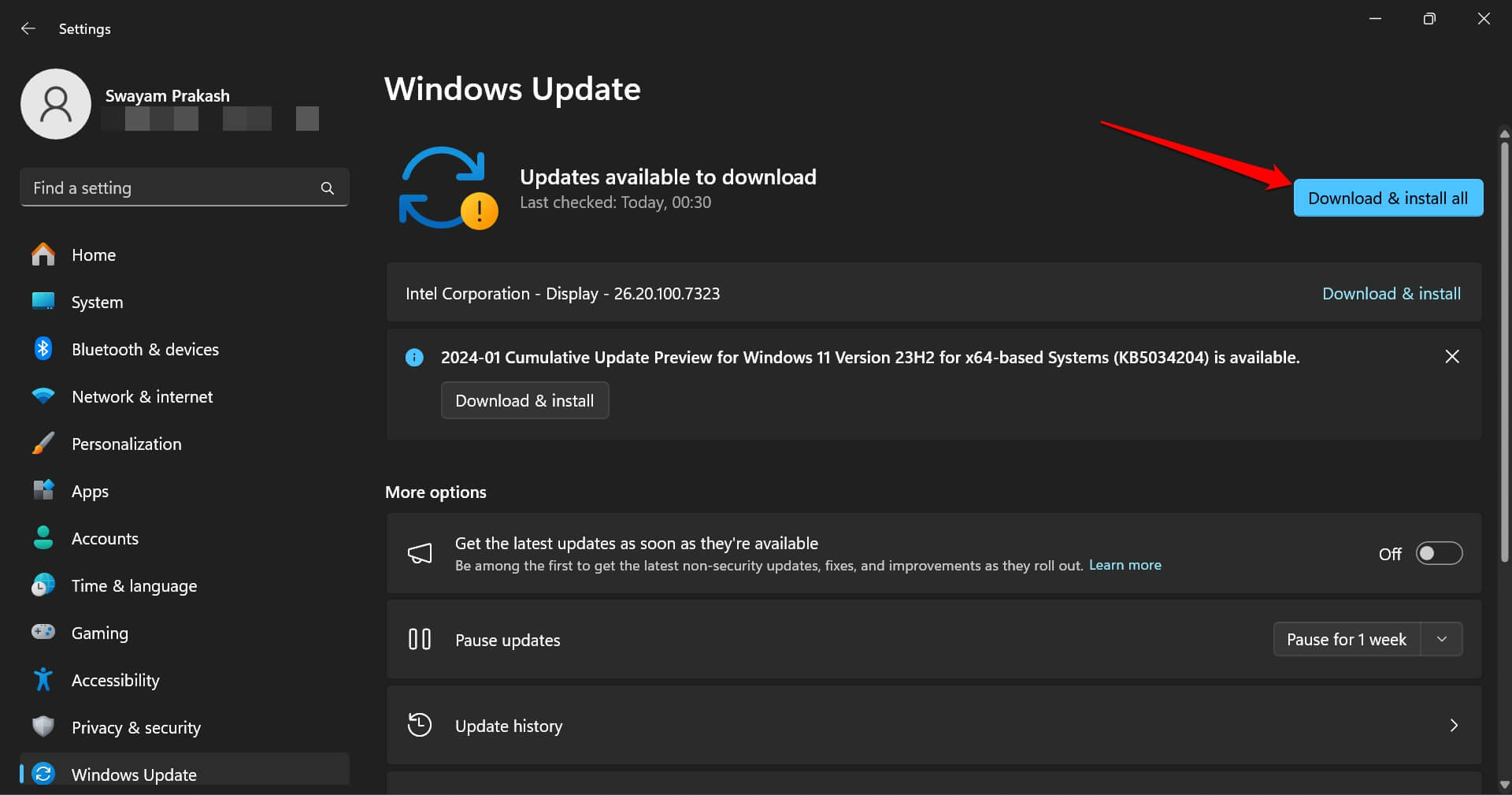
Task: Open the Learn more link
Action: (x=1125, y=565)
